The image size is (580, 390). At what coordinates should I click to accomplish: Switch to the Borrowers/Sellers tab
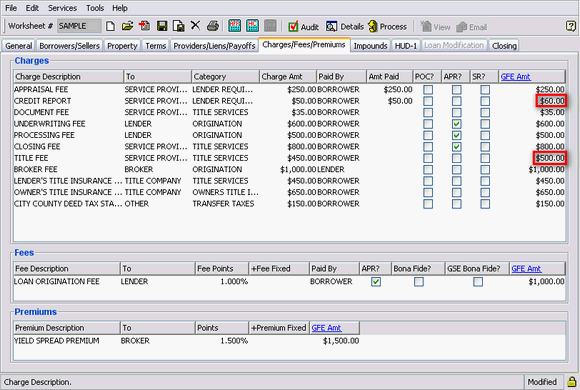tap(70, 46)
